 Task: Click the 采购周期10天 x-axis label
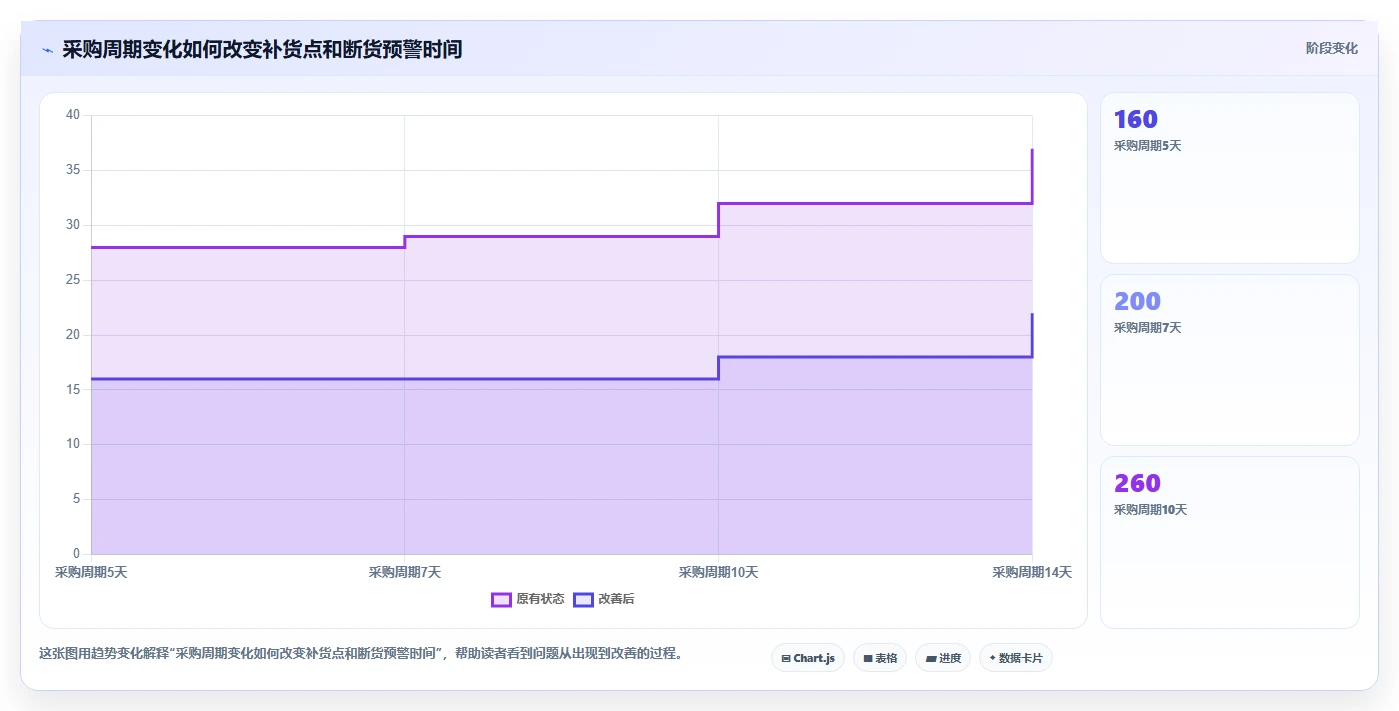point(718,572)
